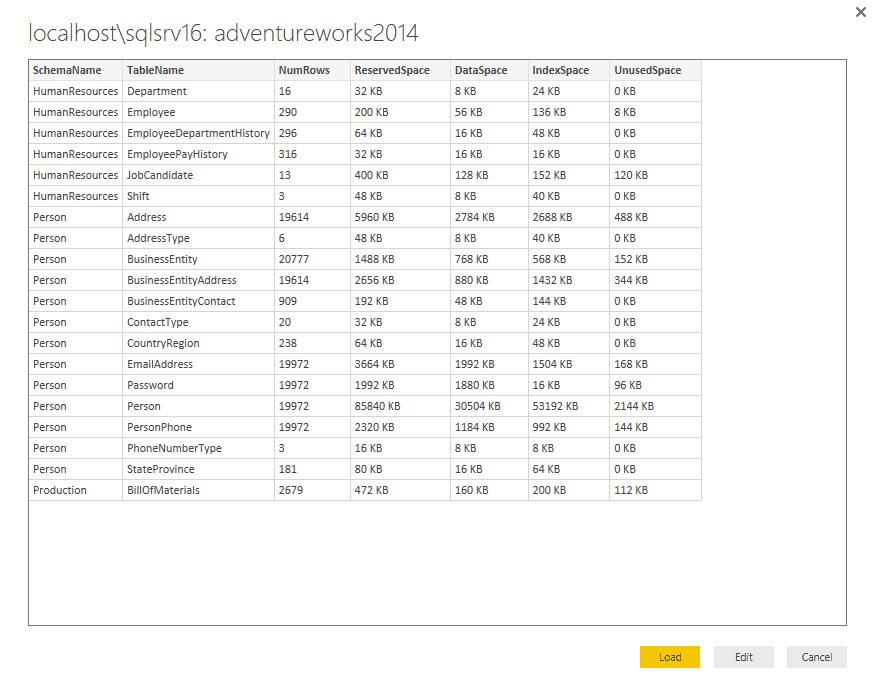The height and width of the screenshot is (693, 877).
Task: Click the 20777 row count cell
Action: tap(313, 259)
